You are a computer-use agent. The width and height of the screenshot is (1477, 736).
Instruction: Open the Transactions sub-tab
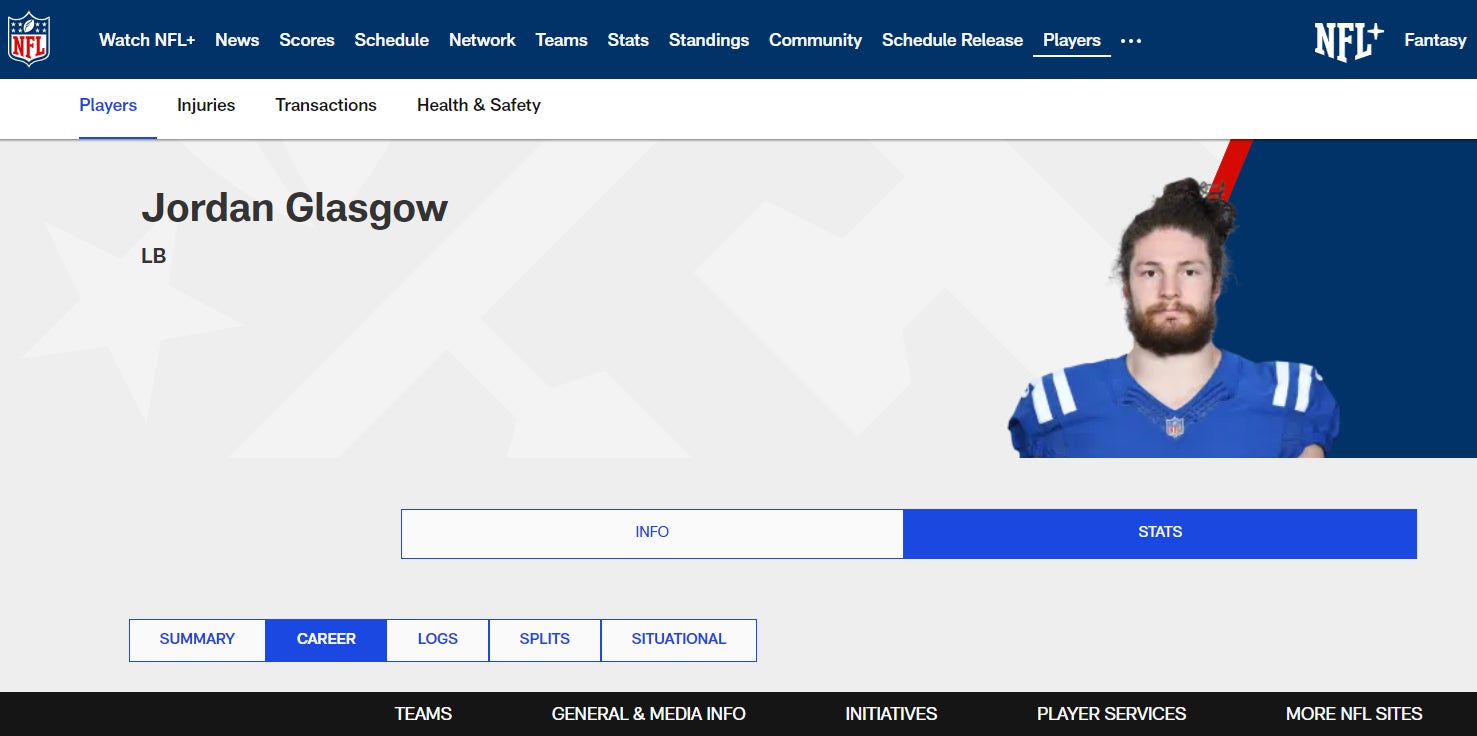[326, 105]
